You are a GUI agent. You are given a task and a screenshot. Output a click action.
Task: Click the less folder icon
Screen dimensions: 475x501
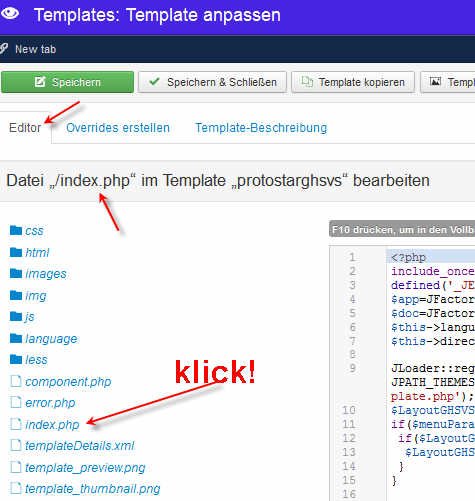click(x=16, y=359)
